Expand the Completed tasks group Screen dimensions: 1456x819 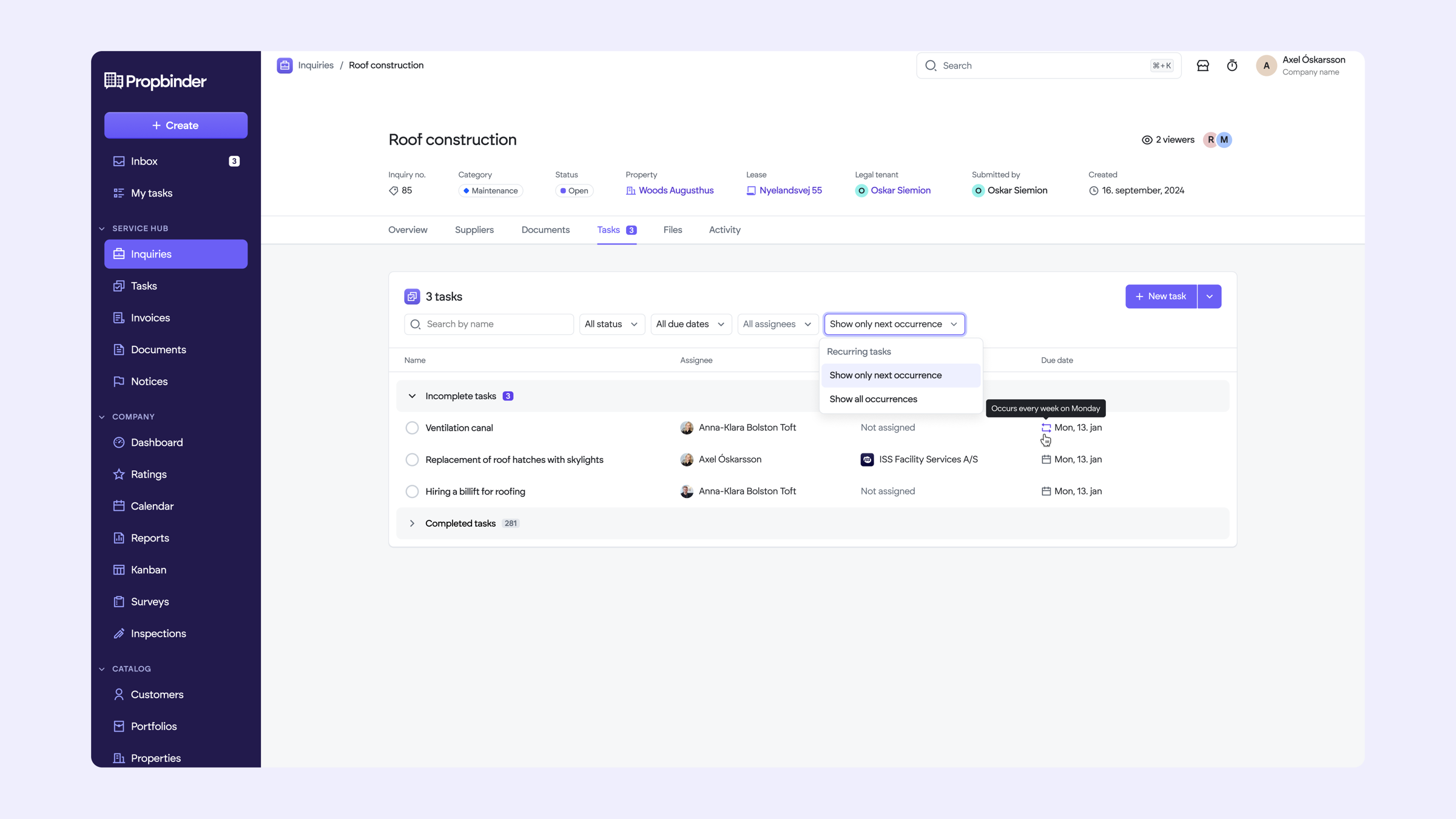(412, 524)
